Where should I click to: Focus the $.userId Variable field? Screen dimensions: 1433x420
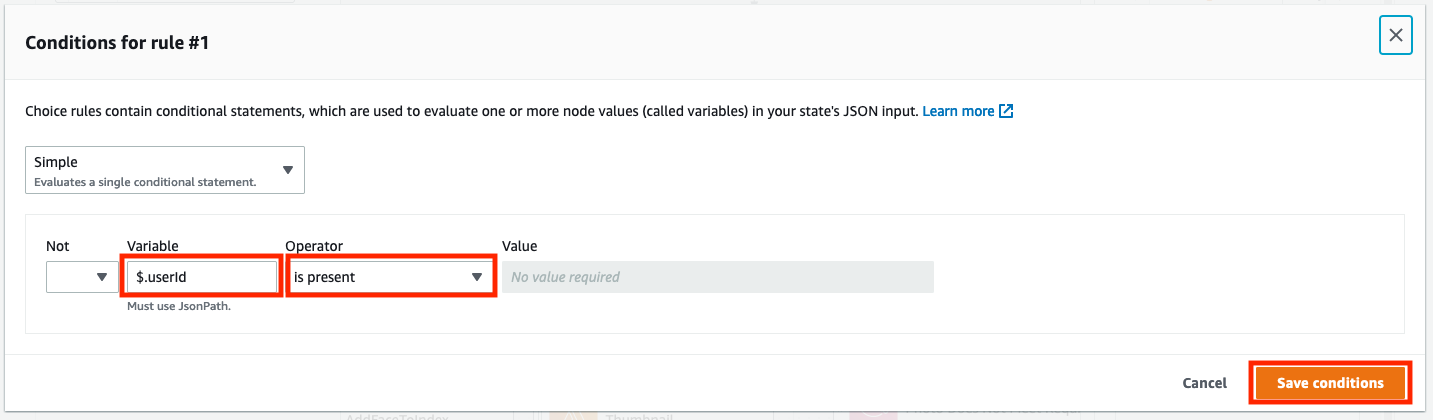point(202,277)
